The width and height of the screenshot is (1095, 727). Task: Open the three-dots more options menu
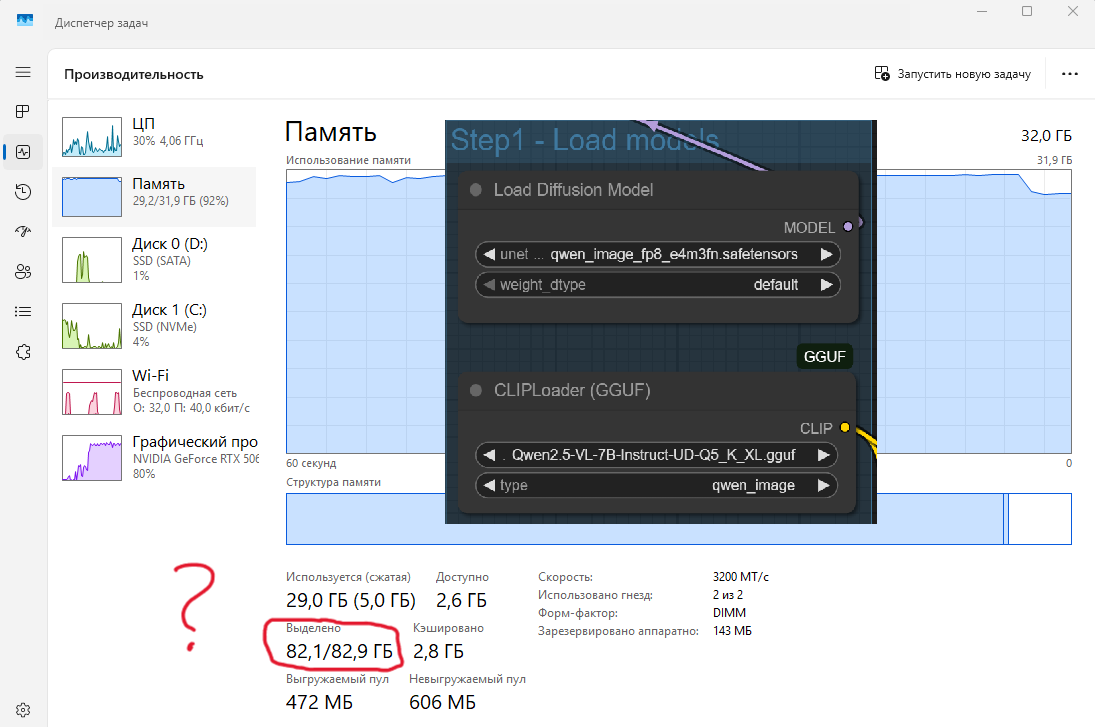[1069, 74]
